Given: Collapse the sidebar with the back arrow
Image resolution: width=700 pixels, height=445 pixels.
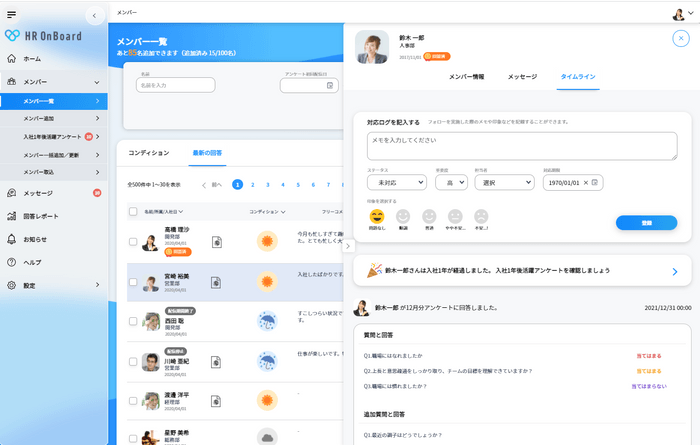Looking at the screenshot, I should 95,16.
